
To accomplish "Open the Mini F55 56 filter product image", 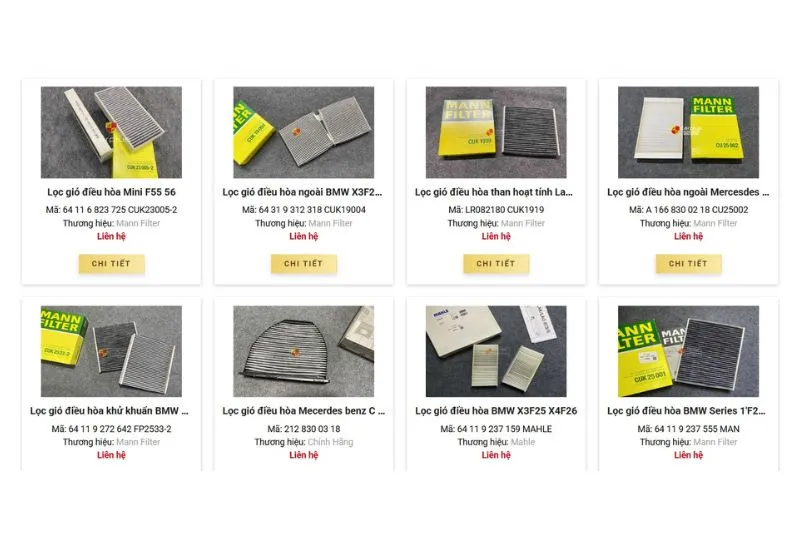I will [111, 132].
